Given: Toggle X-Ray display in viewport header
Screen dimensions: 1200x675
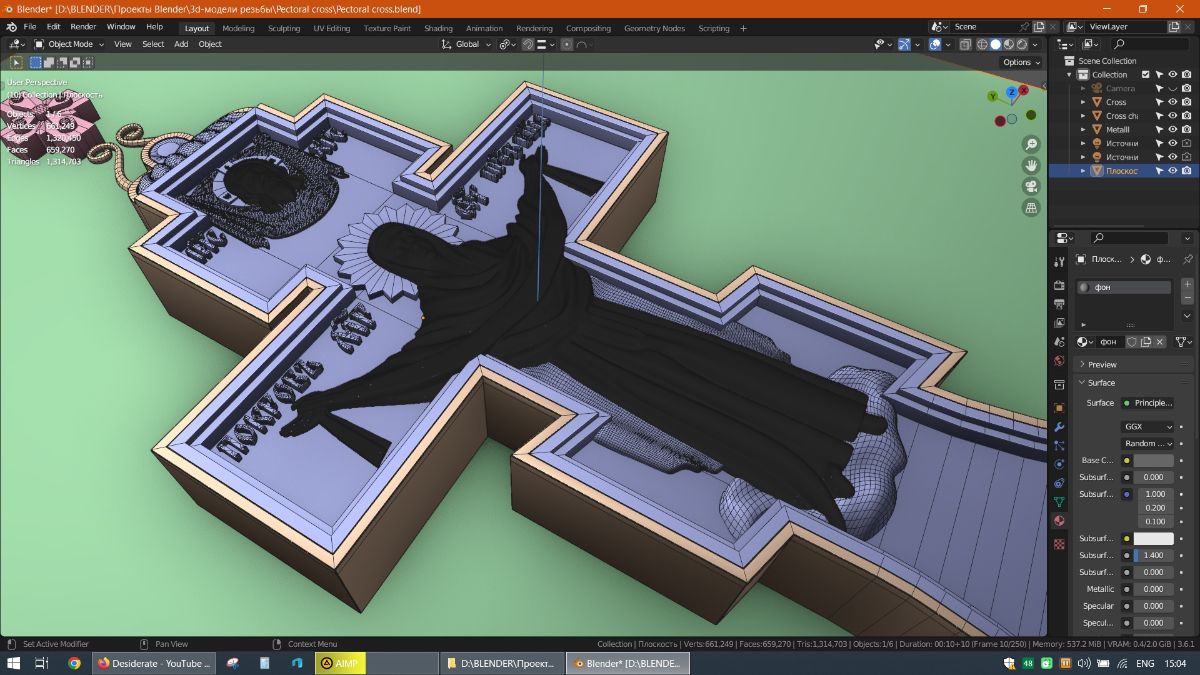Looking at the screenshot, I should click(965, 44).
